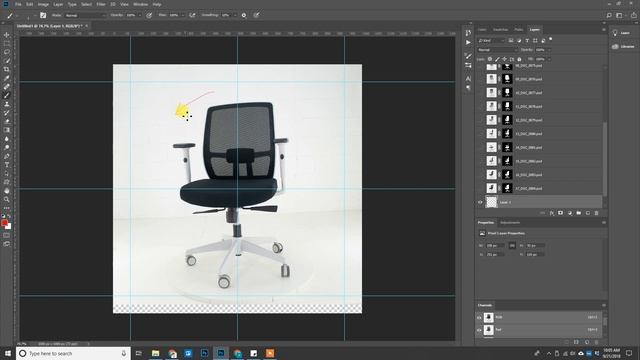Click the background white color swatch
The image size is (640, 360).
coord(8,226)
